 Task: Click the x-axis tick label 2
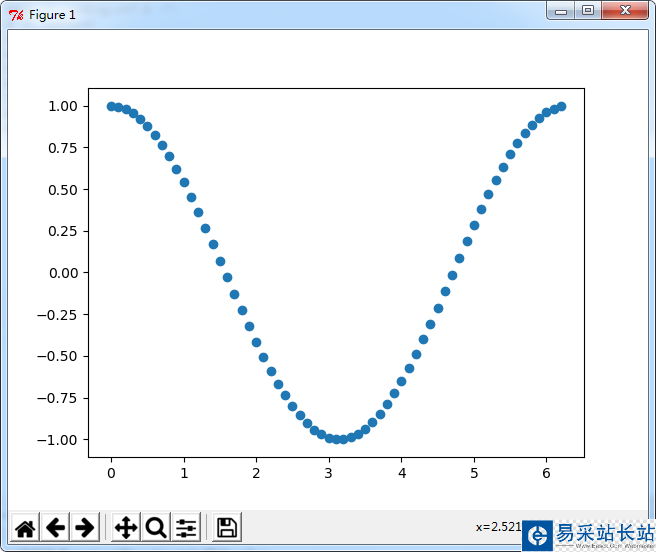tap(256, 473)
